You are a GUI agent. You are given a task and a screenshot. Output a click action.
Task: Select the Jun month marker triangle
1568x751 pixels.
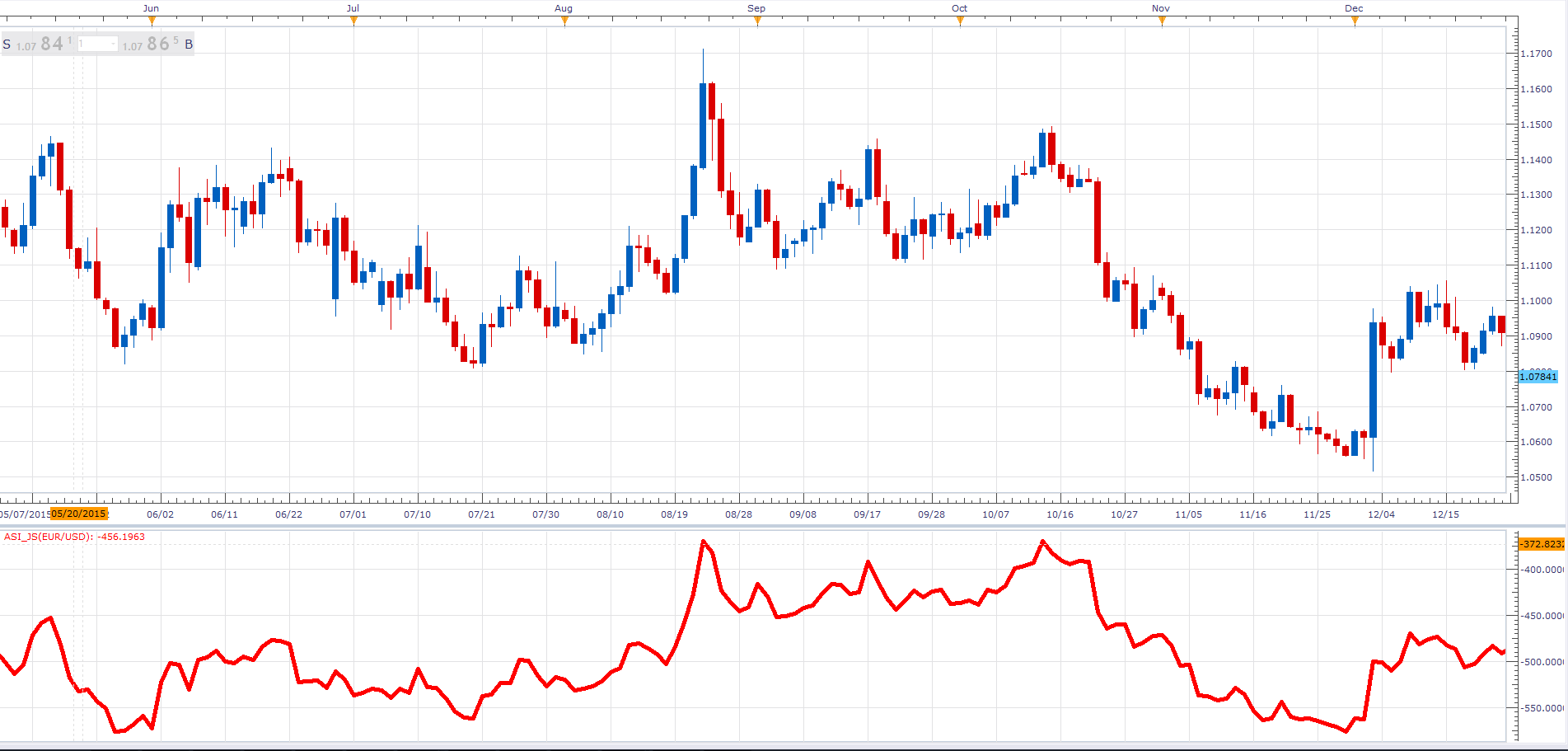pos(152,21)
